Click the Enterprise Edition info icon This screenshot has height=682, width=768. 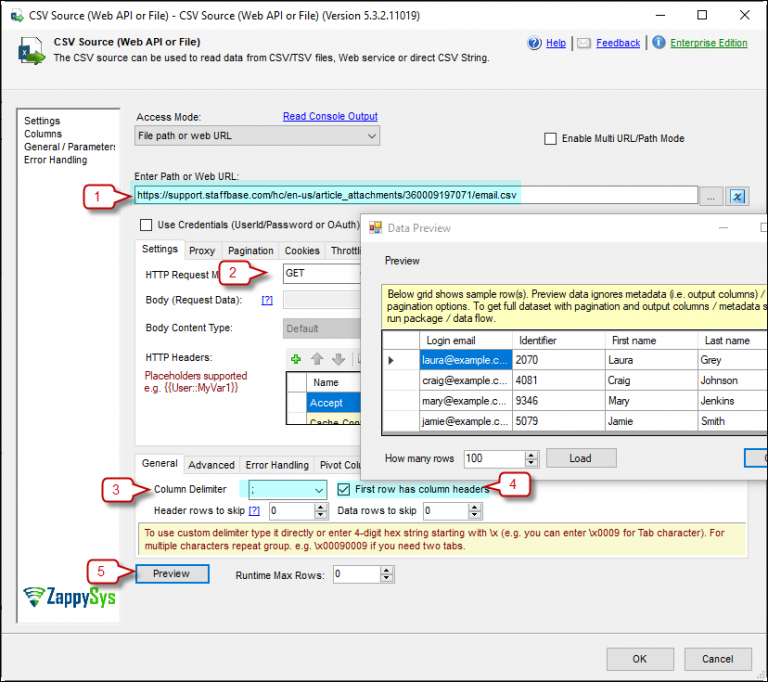(x=659, y=43)
